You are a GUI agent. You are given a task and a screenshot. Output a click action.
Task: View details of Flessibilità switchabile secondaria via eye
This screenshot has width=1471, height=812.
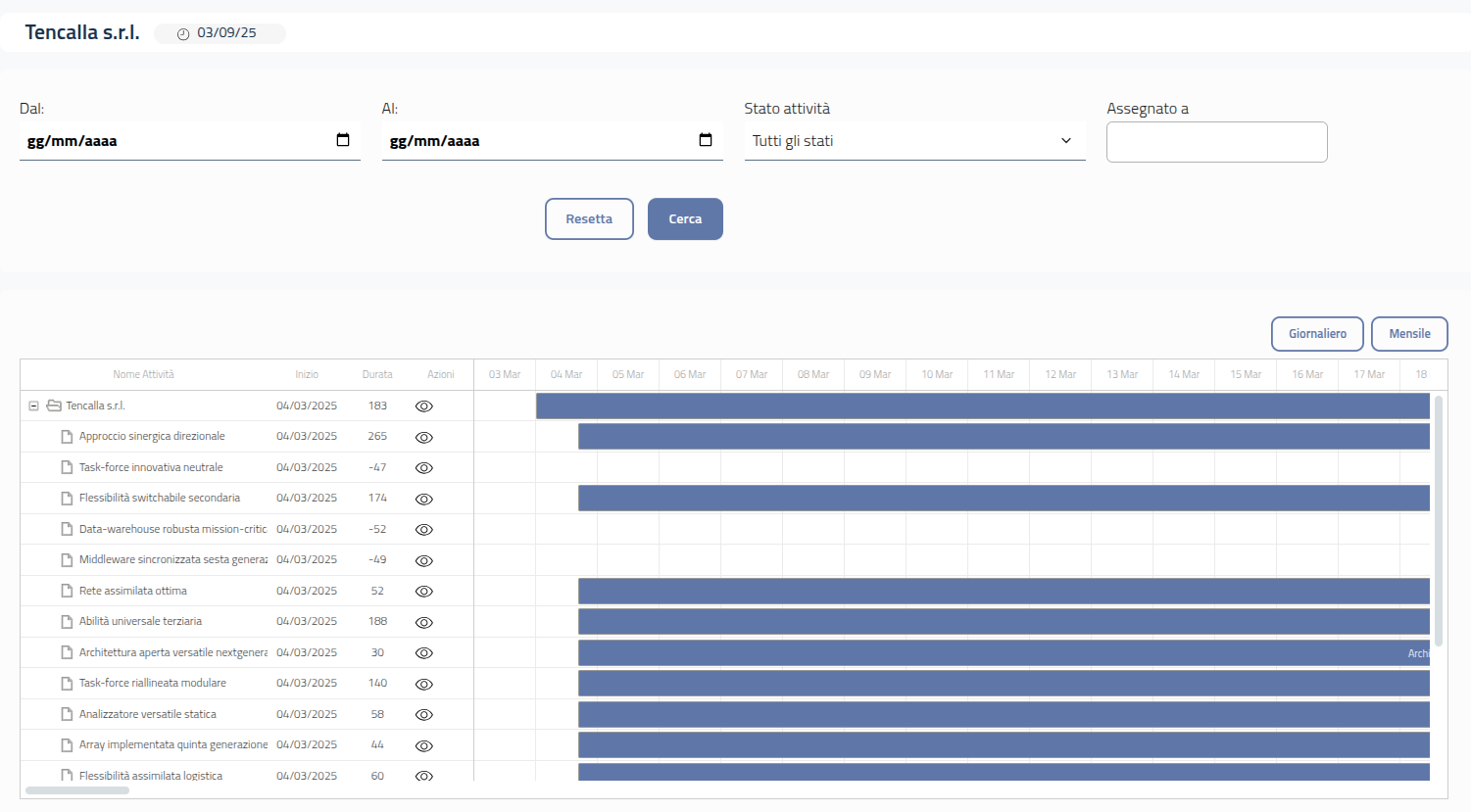[424, 499]
